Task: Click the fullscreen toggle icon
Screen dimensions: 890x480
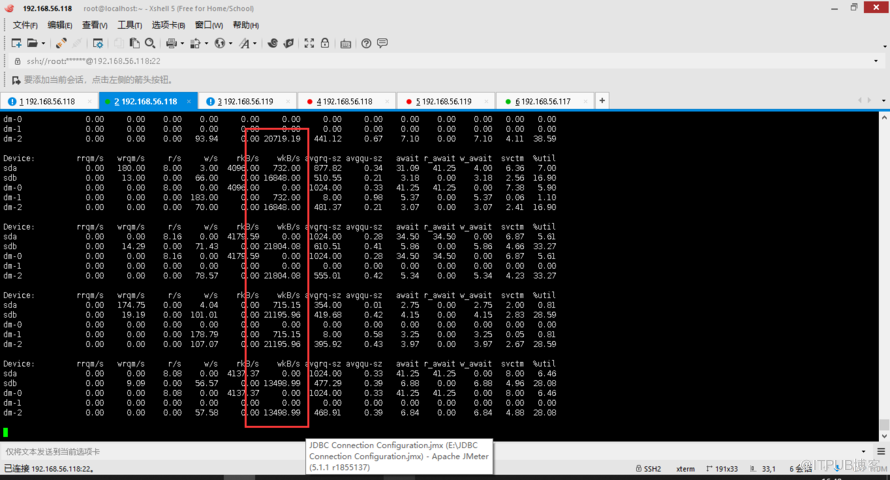Action: tap(309, 43)
